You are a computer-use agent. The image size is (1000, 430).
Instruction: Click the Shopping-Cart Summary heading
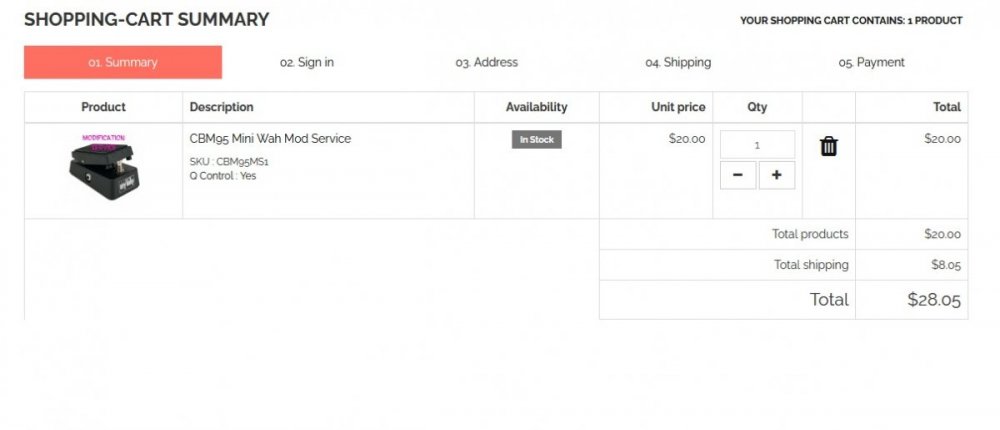coord(146,20)
